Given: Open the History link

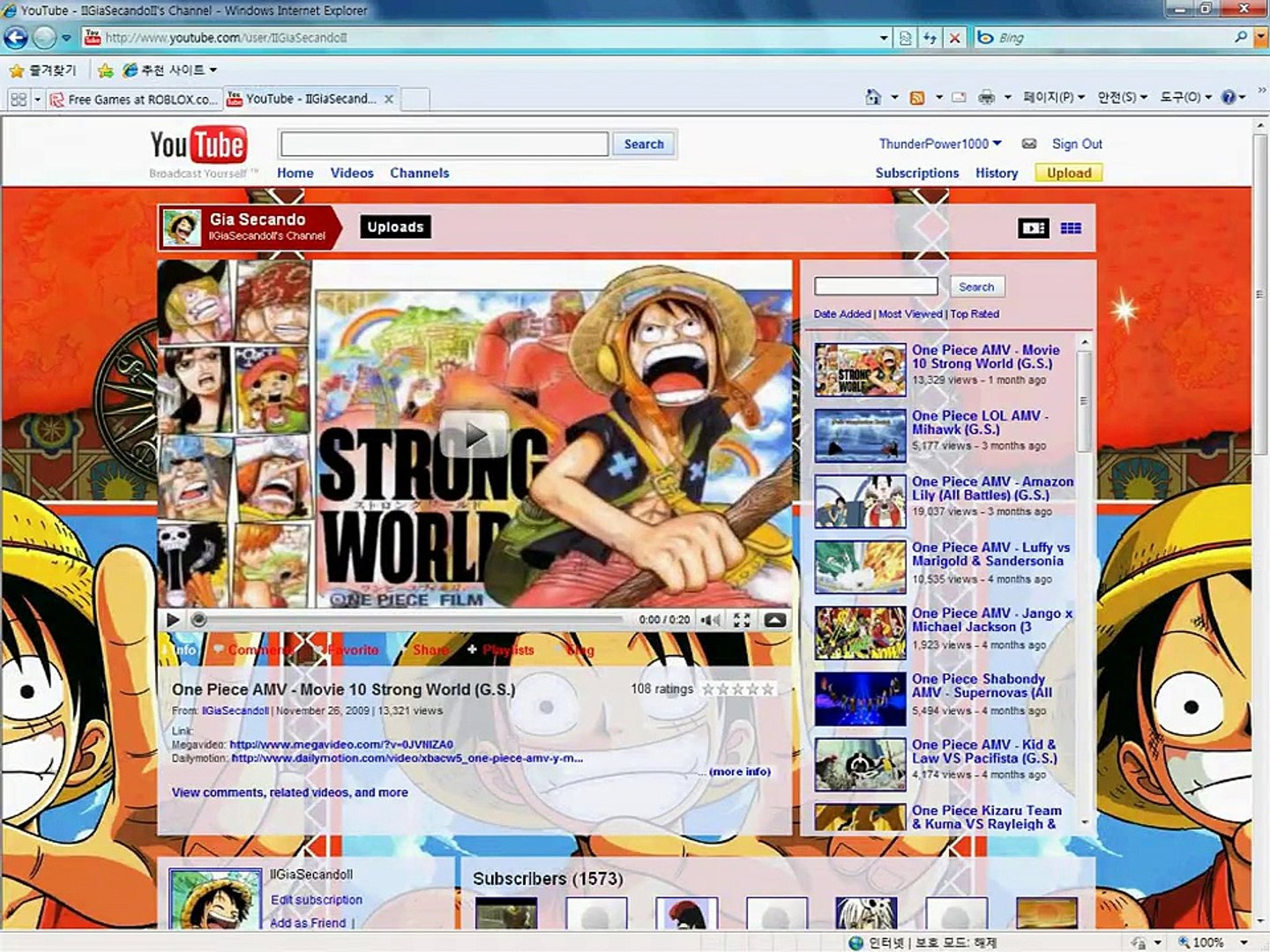Looking at the screenshot, I should pos(997,173).
